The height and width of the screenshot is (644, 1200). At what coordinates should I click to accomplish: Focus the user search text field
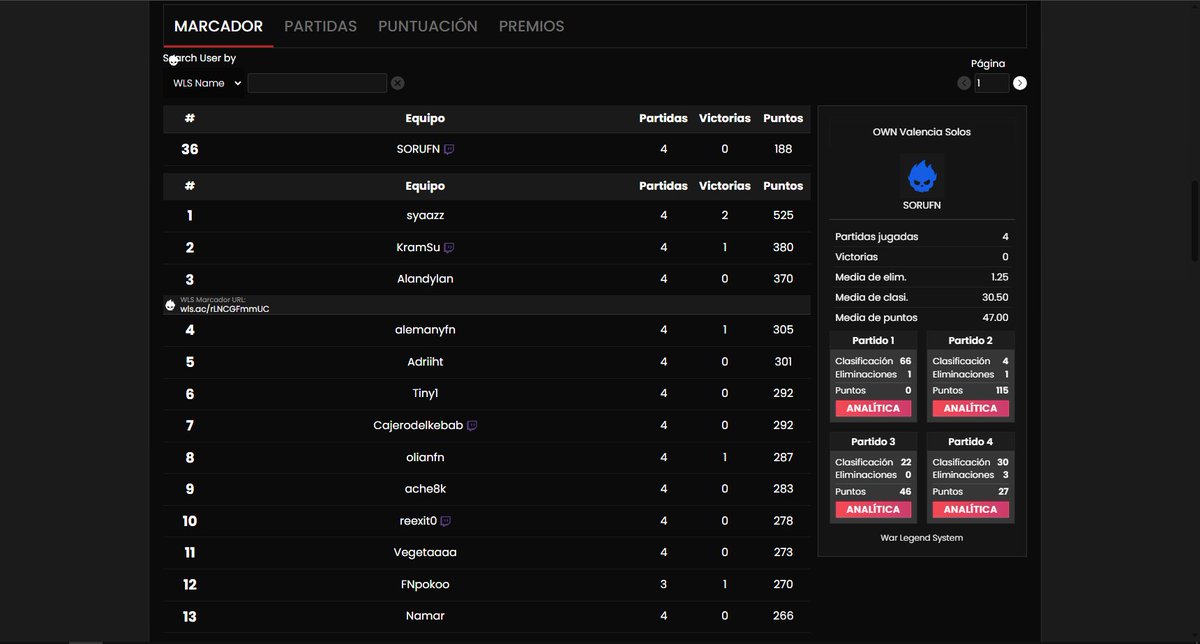[317, 83]
